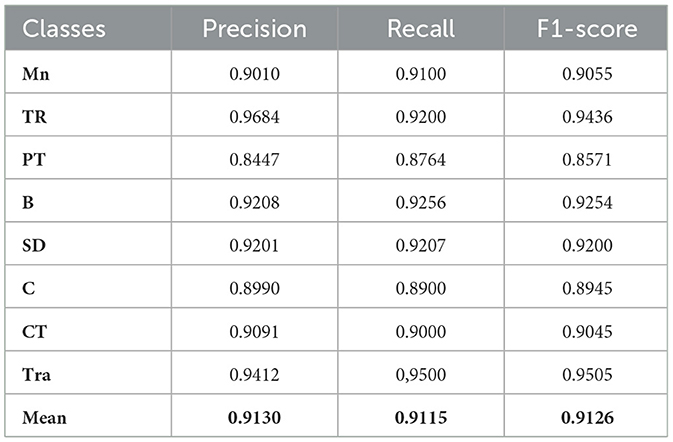Click the Classes column header
Image resolution: width=673 pixels, height=442 pixels.
(64, 29)
